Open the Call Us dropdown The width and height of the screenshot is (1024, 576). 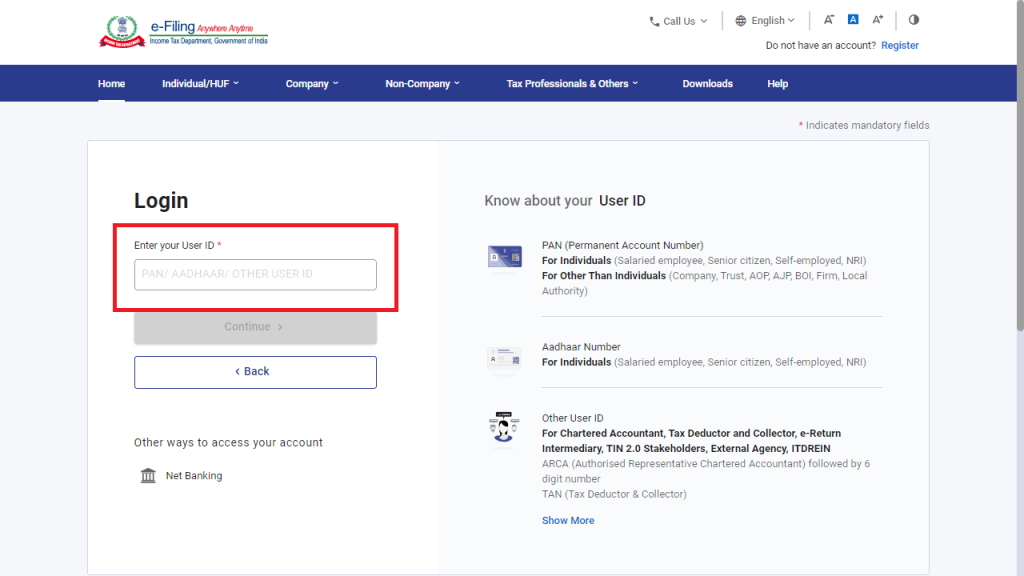coord(678,19)
